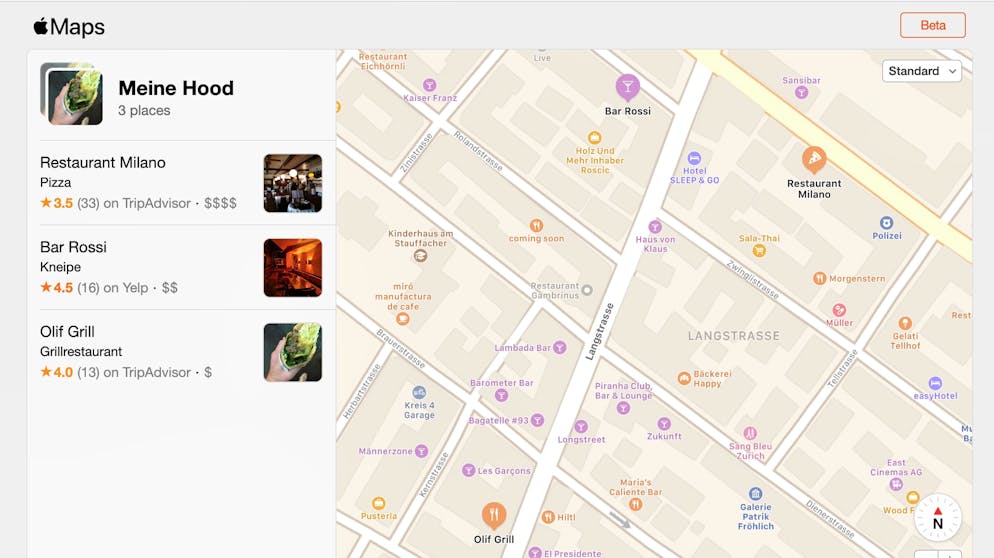Select the coming soon restaurant marker
Image resolution: width=994 pixels, height=558 pixels.
[536, 225]
